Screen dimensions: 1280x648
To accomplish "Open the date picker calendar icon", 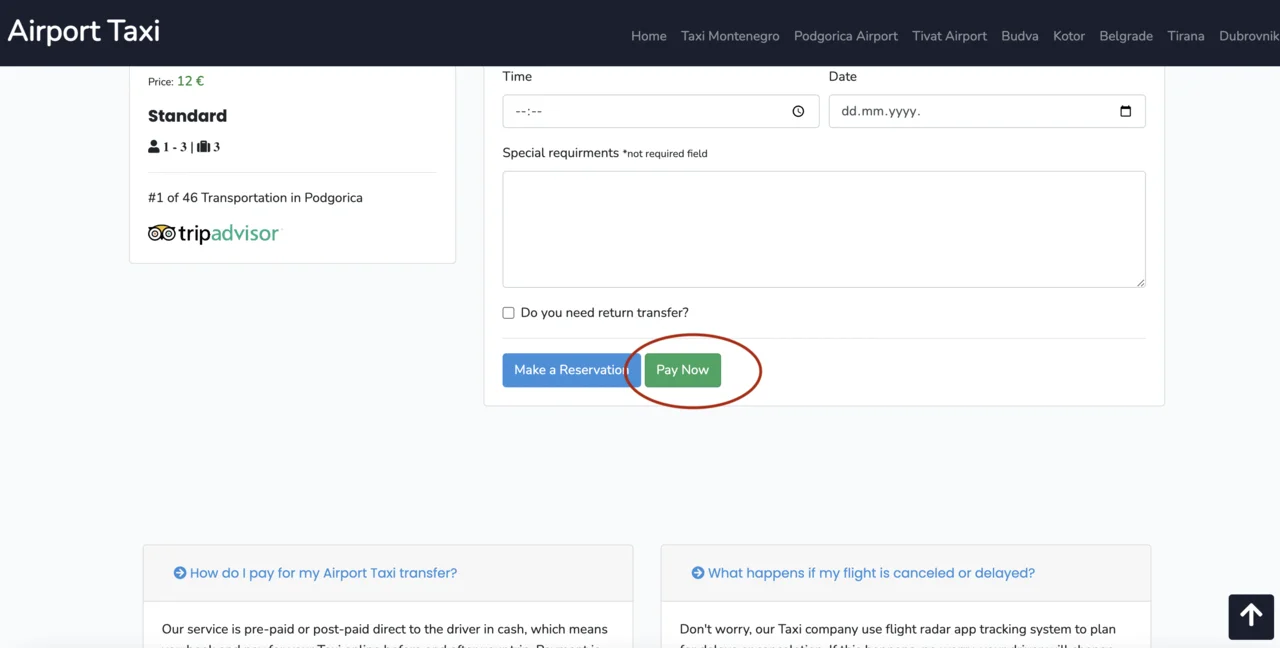I will (x=1125, y=111).
